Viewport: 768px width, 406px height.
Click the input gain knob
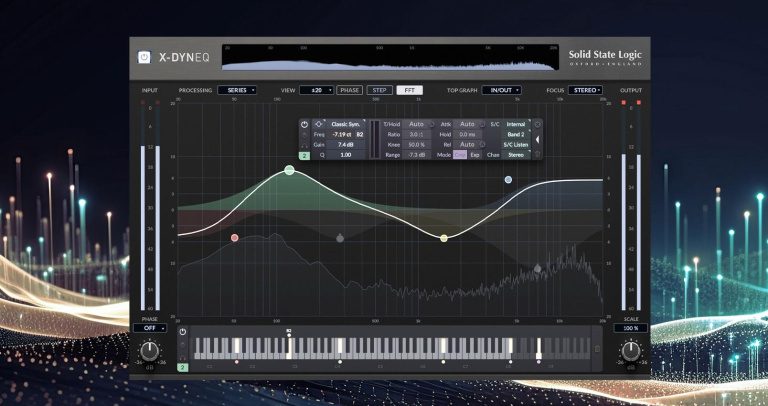coord(149,351)
